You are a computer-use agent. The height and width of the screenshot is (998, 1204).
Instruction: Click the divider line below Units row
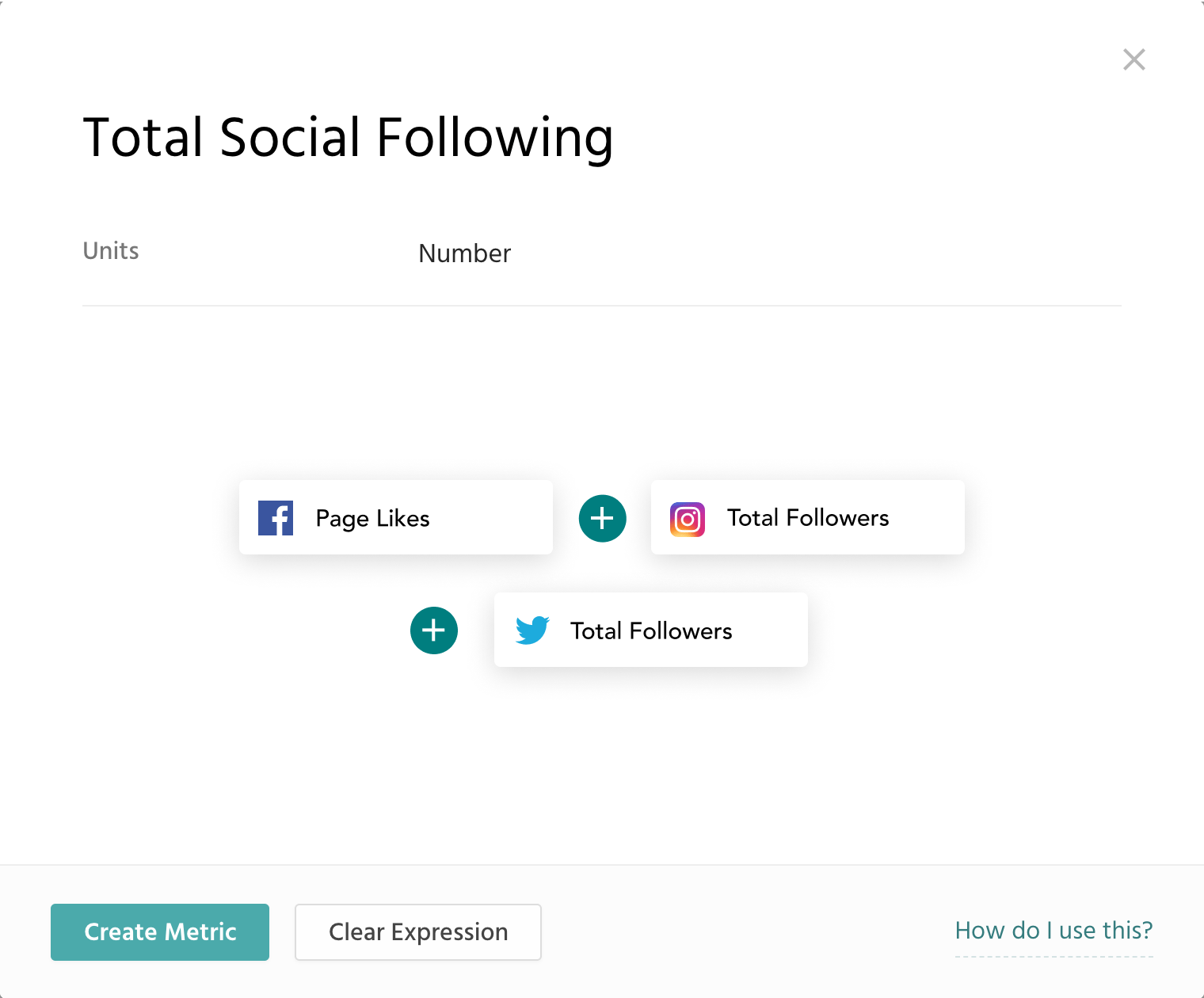pyautogui.click(x=602, y=306)
